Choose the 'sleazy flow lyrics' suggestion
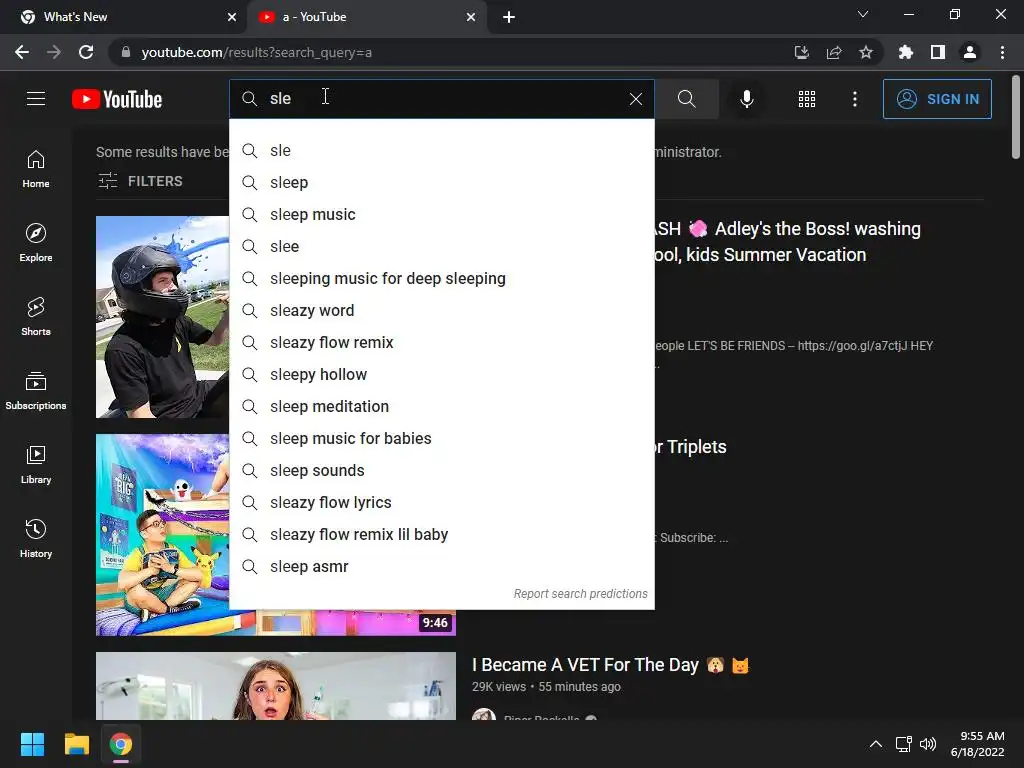 point(441,502)
